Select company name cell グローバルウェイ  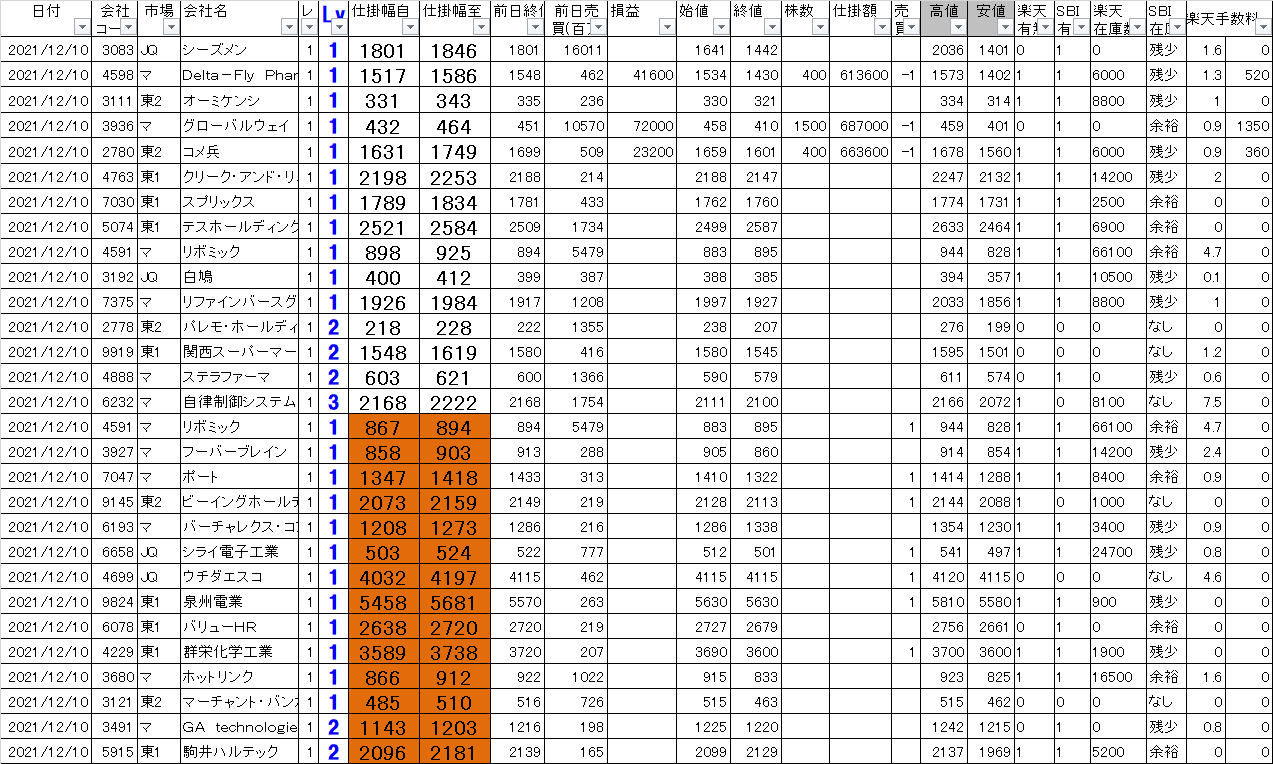(x=239, y=126)
